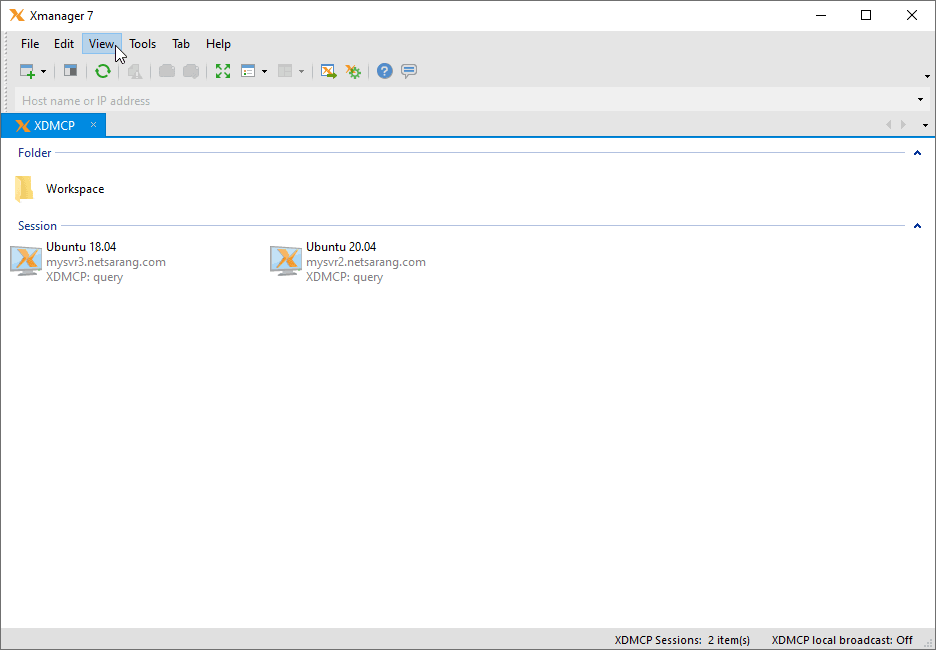The width and height of the screenshot is (936, 650).
Task: Click the Ubuntu 18.04 session name
Action: coord(81,247)
